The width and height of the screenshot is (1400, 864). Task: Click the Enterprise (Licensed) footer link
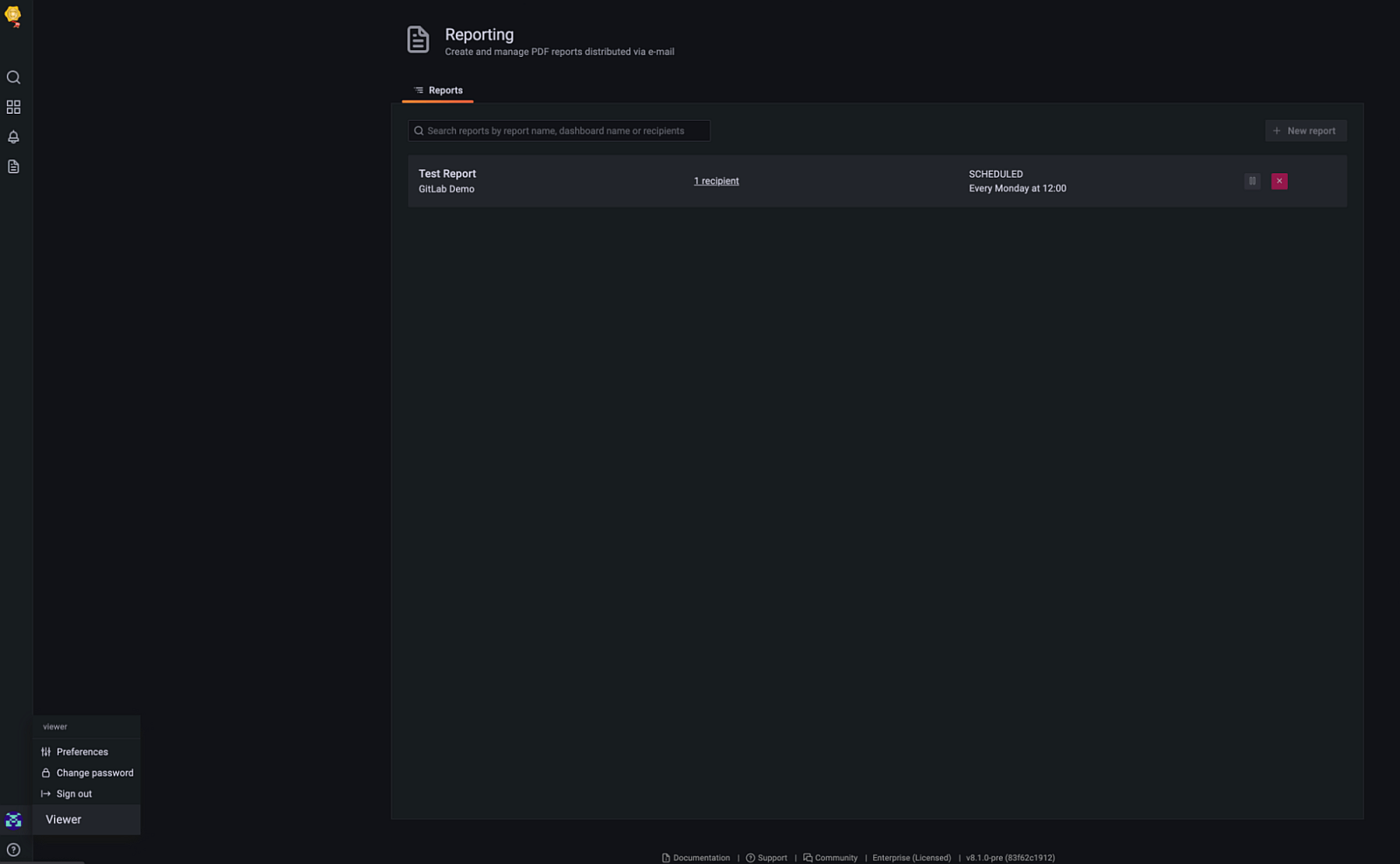point(912,858)
